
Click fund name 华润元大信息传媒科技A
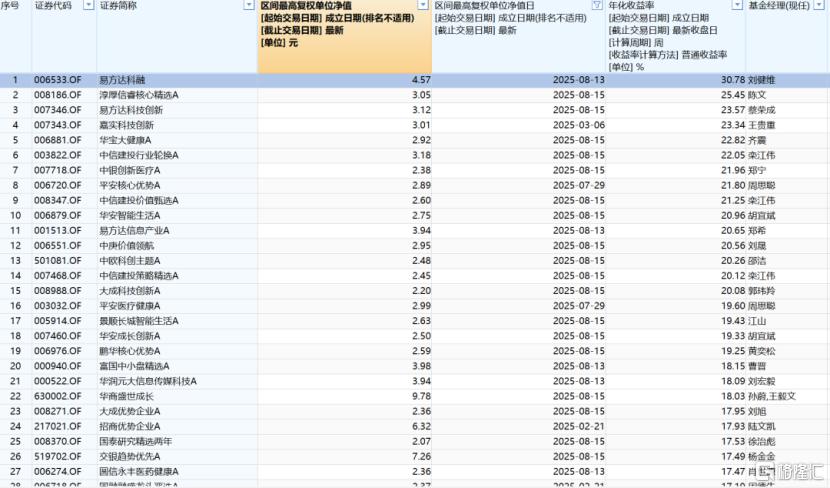(x=148, y=382)
